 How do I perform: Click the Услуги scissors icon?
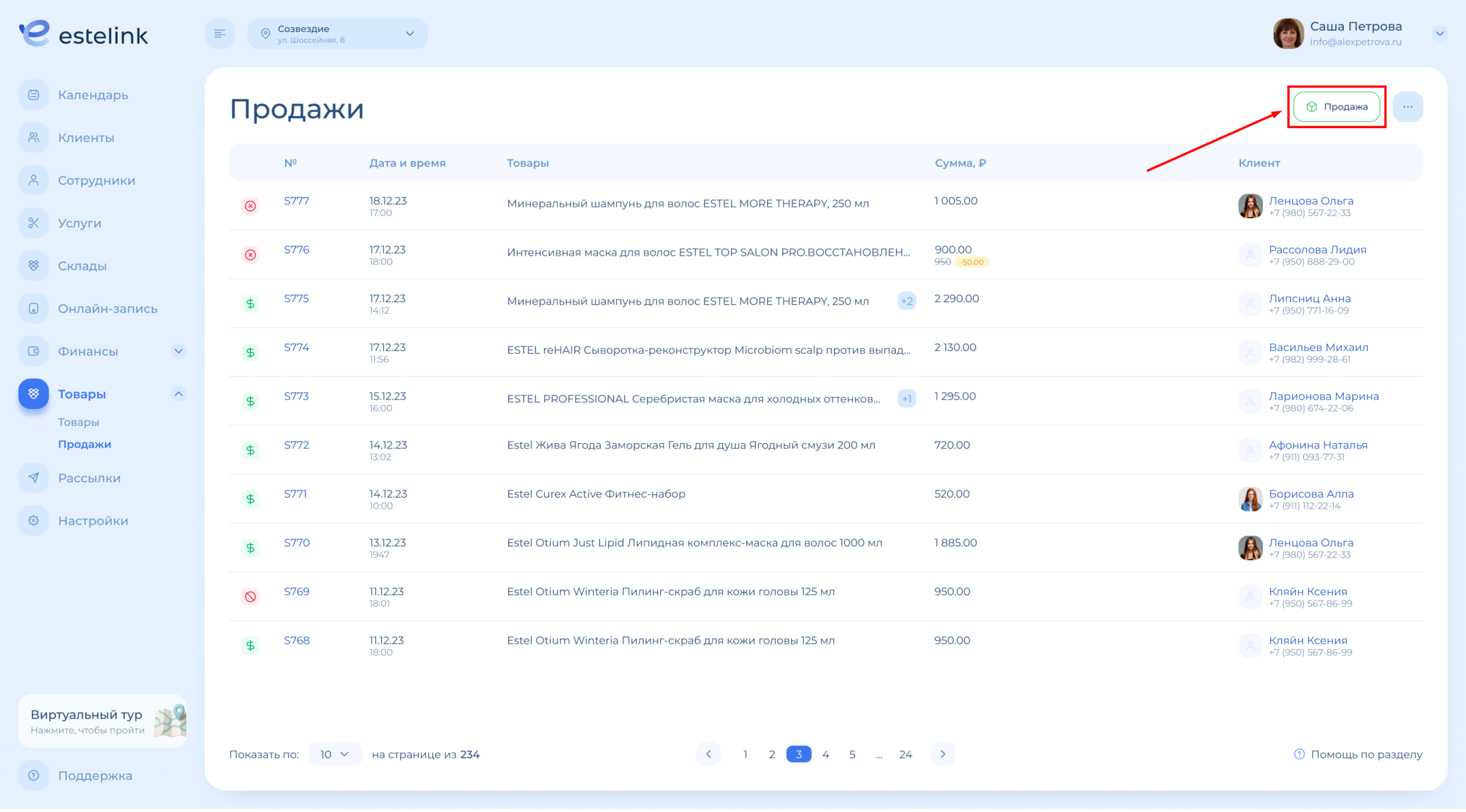coord(33,223)
